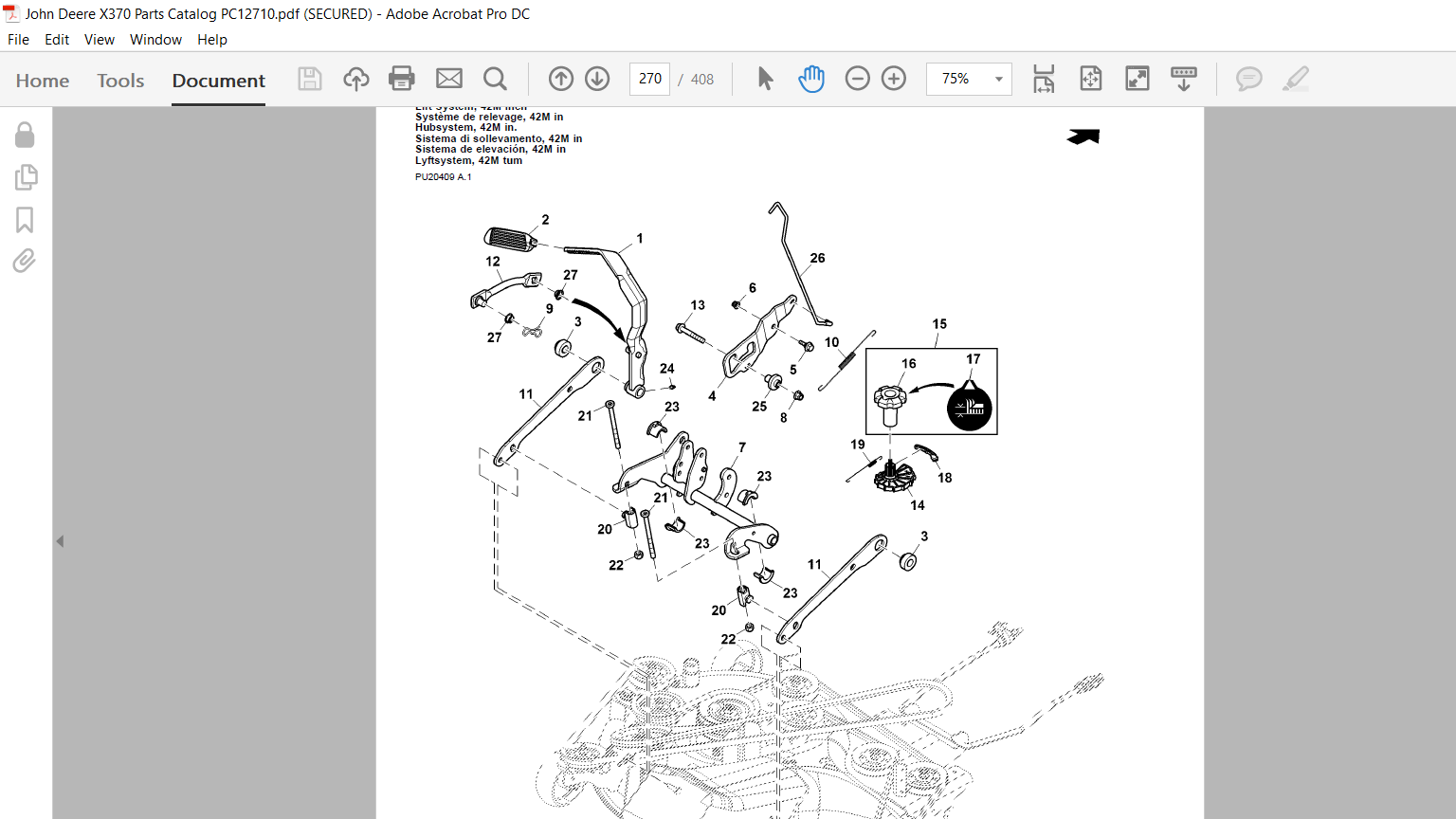Click part number 14 callout
The height and width of the screenshot is (819, 1456).
coord(918,505)
